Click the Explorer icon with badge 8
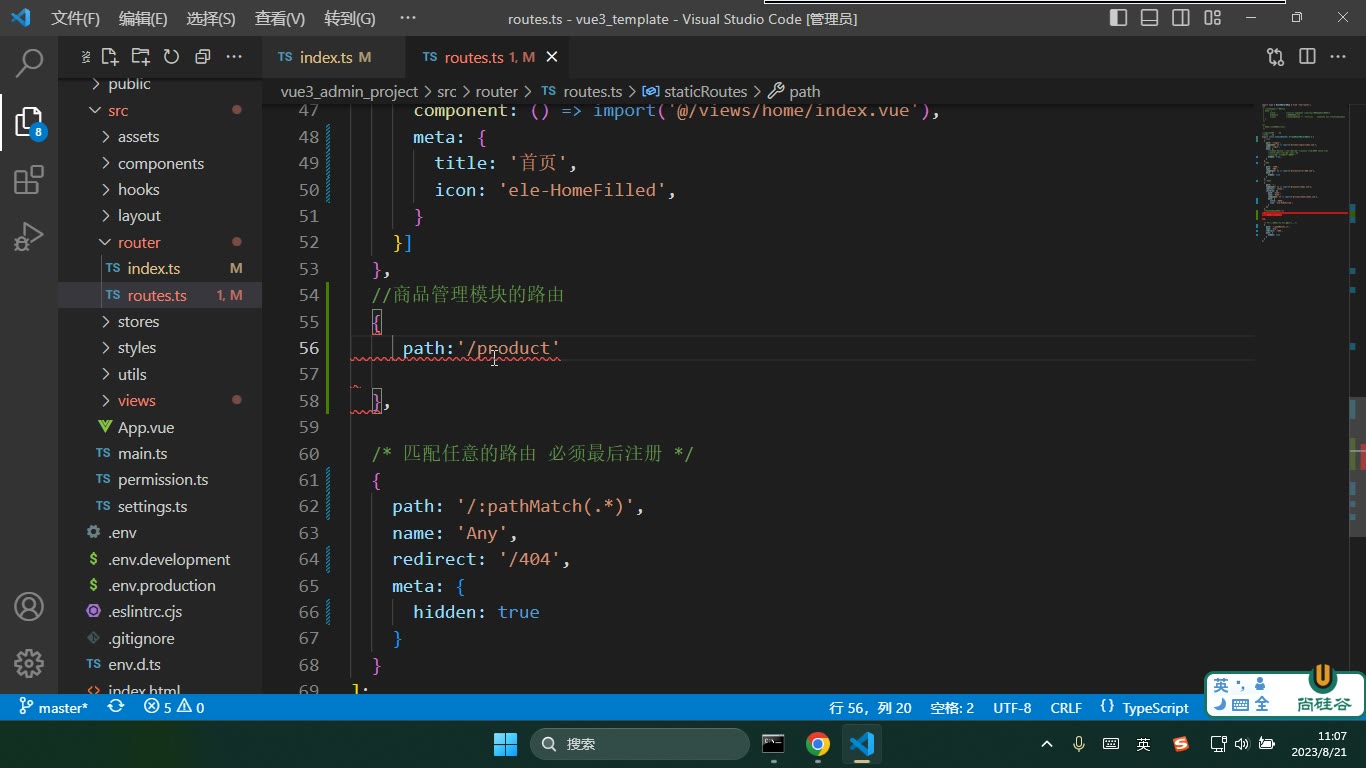 point(29,122)
